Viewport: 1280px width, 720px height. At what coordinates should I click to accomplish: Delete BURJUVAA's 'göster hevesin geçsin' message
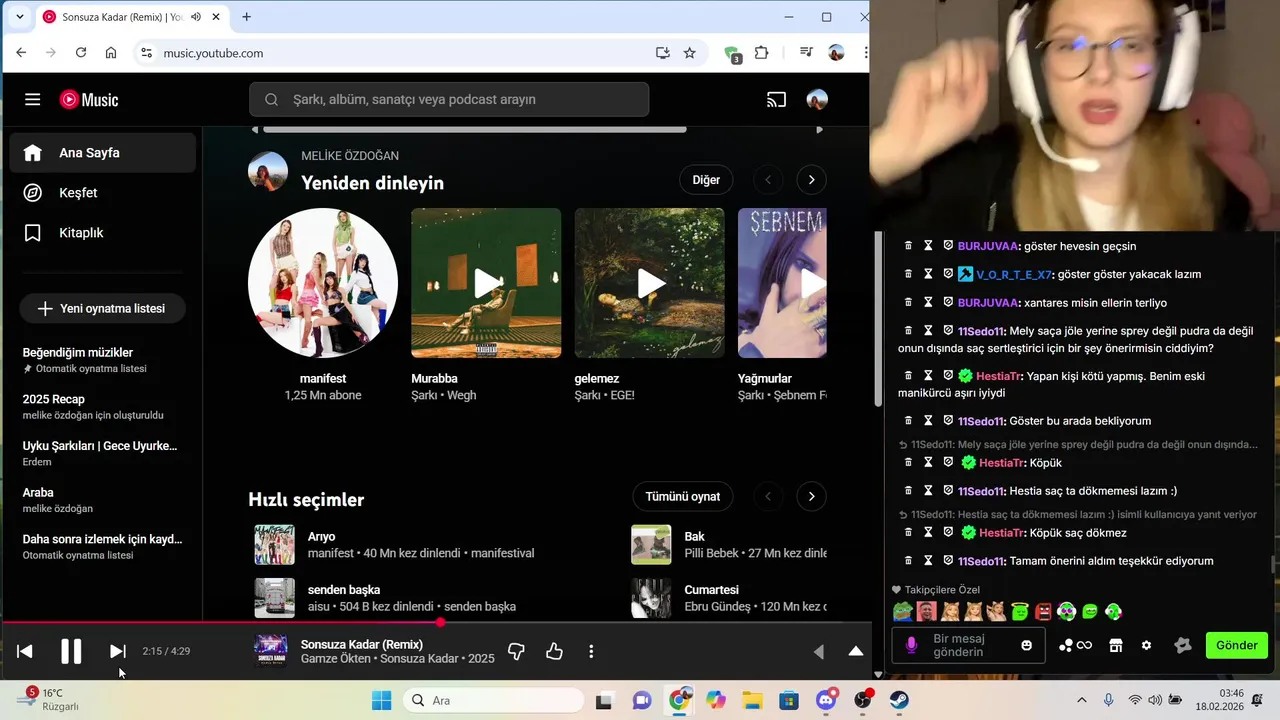[909, 246]
